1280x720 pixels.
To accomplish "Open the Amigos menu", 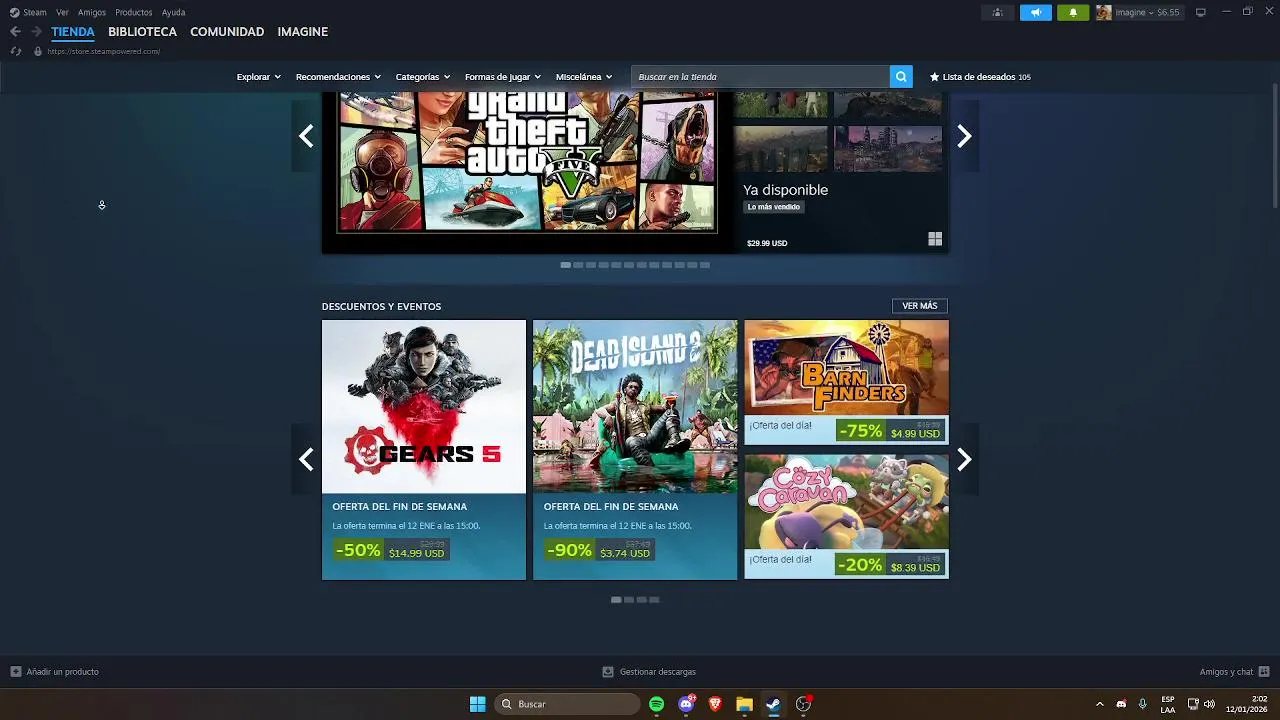I will point(92,12).
